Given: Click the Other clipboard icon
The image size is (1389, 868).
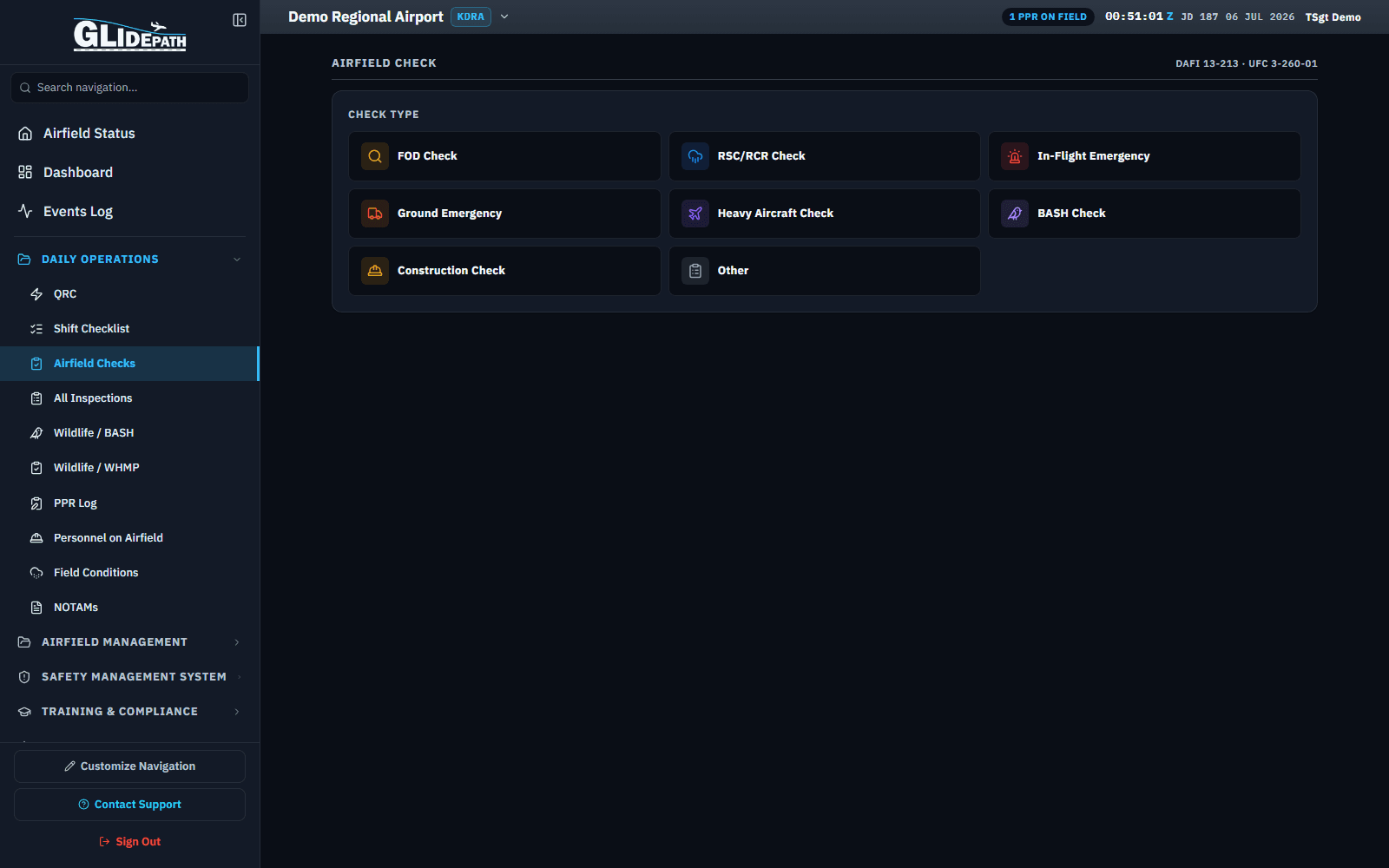Looking at the screenshot, I should point(695,271).
